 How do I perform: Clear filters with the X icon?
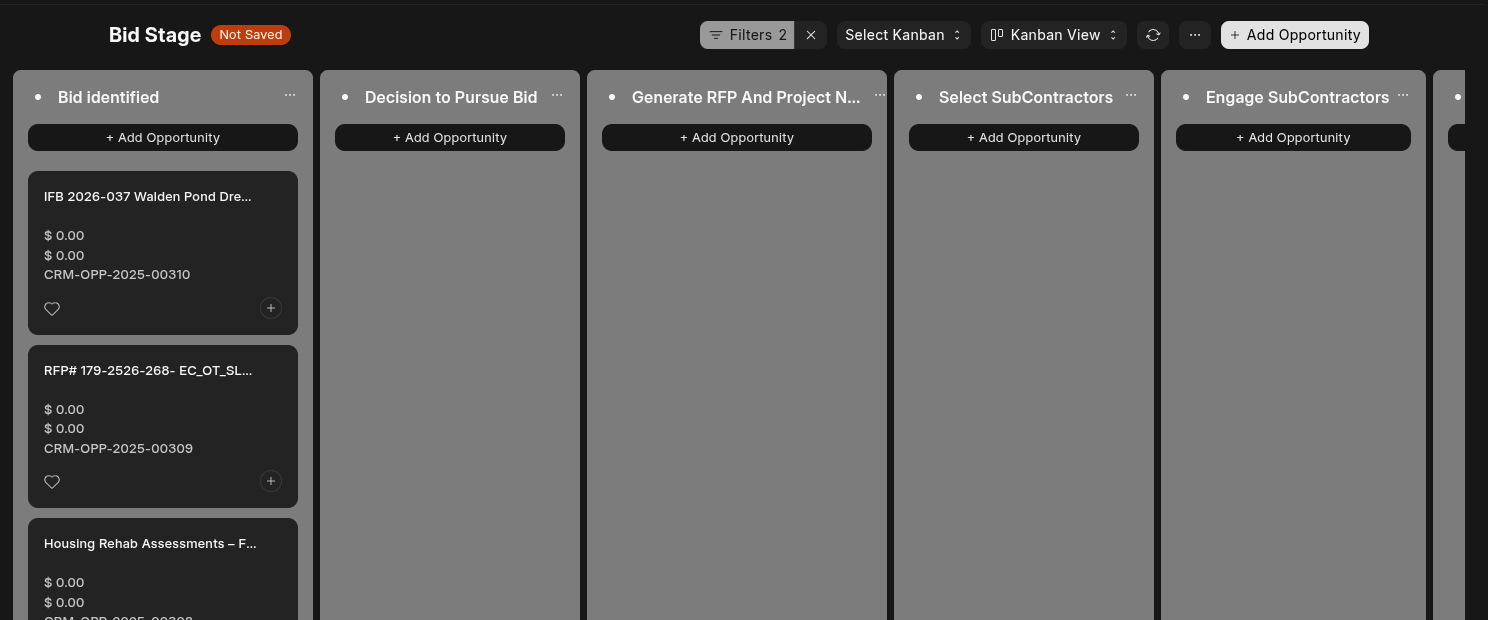pyautogui.click(x=811, y=35)
